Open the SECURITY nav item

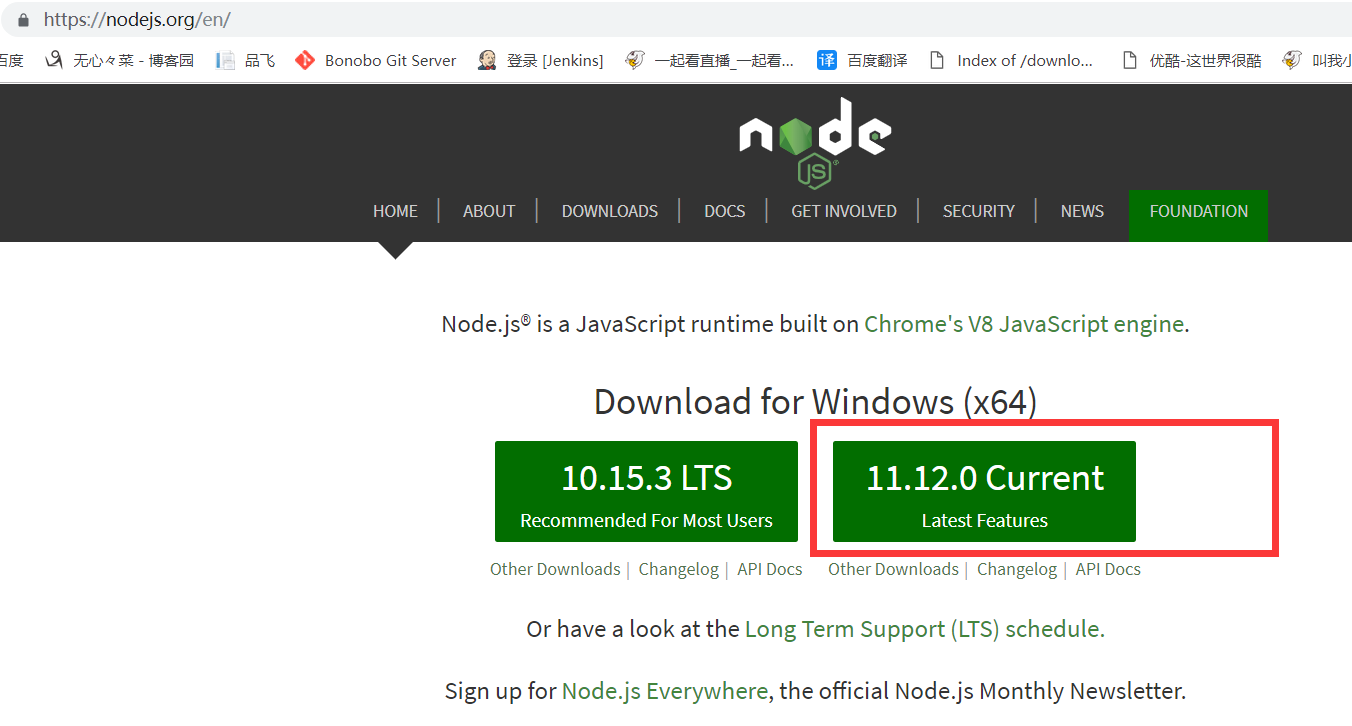979,211
